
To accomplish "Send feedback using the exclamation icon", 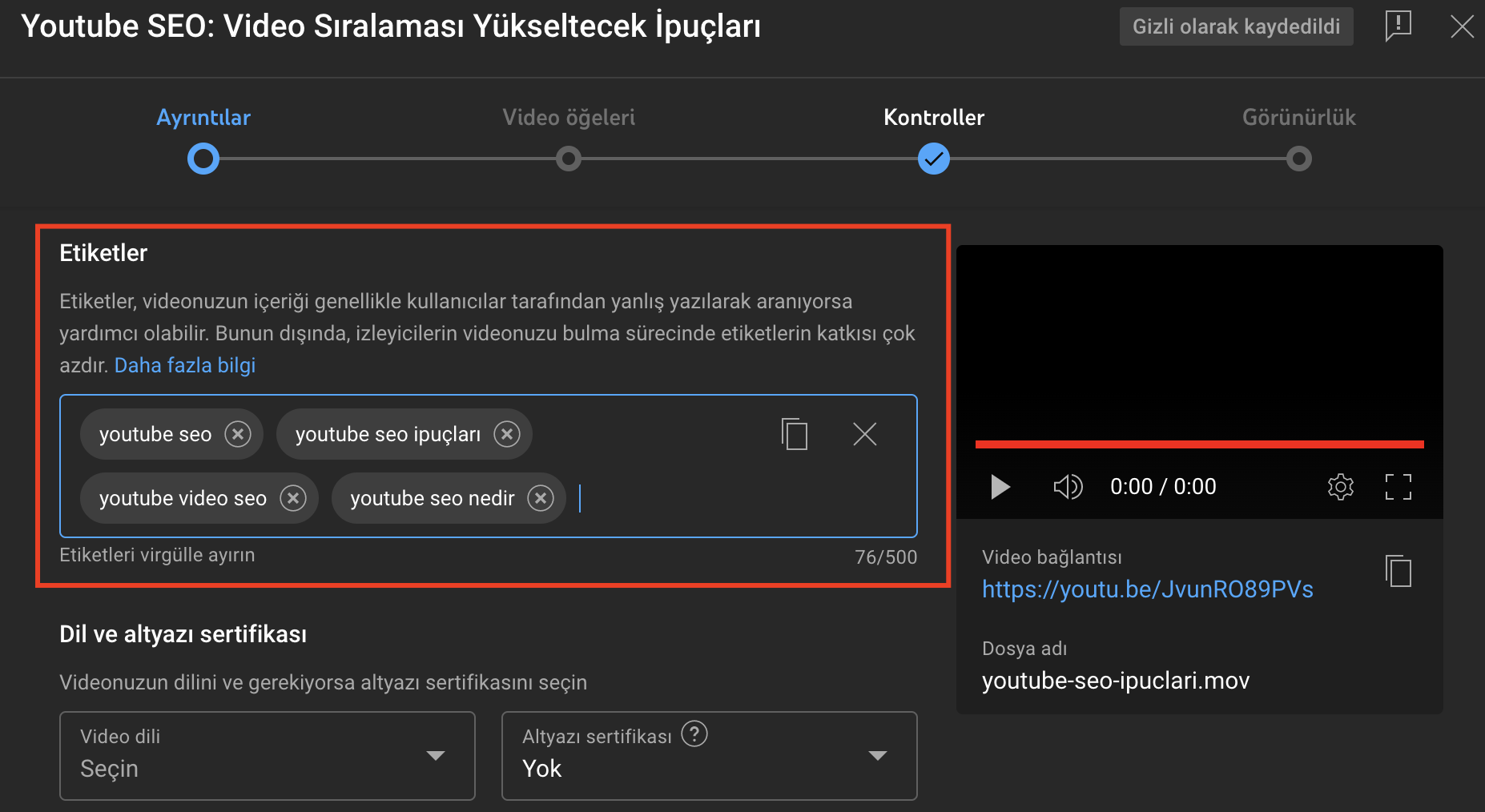I will (x=1398, y=26).
